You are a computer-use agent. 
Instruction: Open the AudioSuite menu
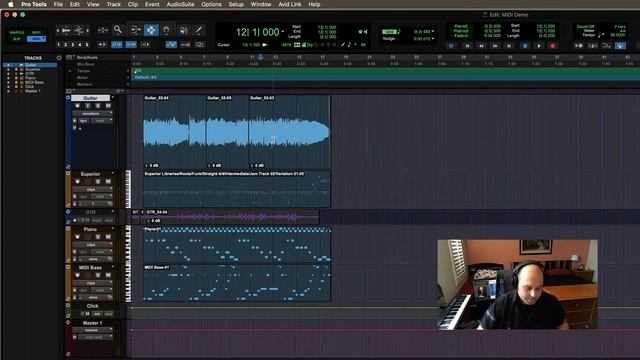180,4
